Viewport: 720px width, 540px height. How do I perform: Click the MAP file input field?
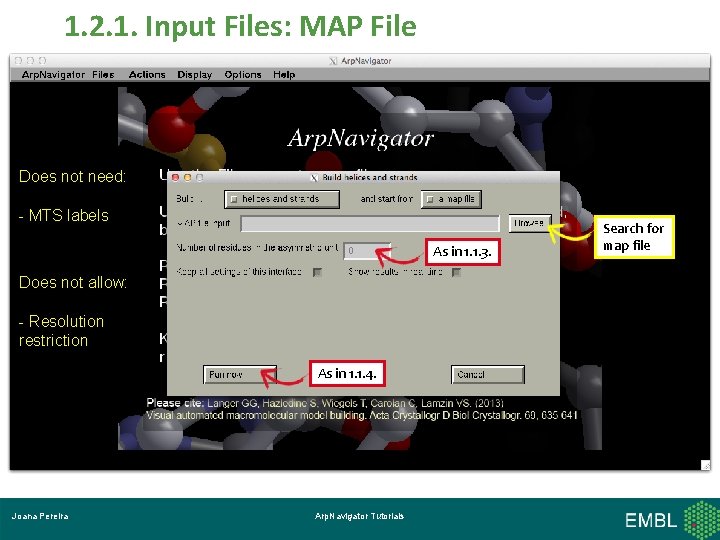(x=370, y=224)
